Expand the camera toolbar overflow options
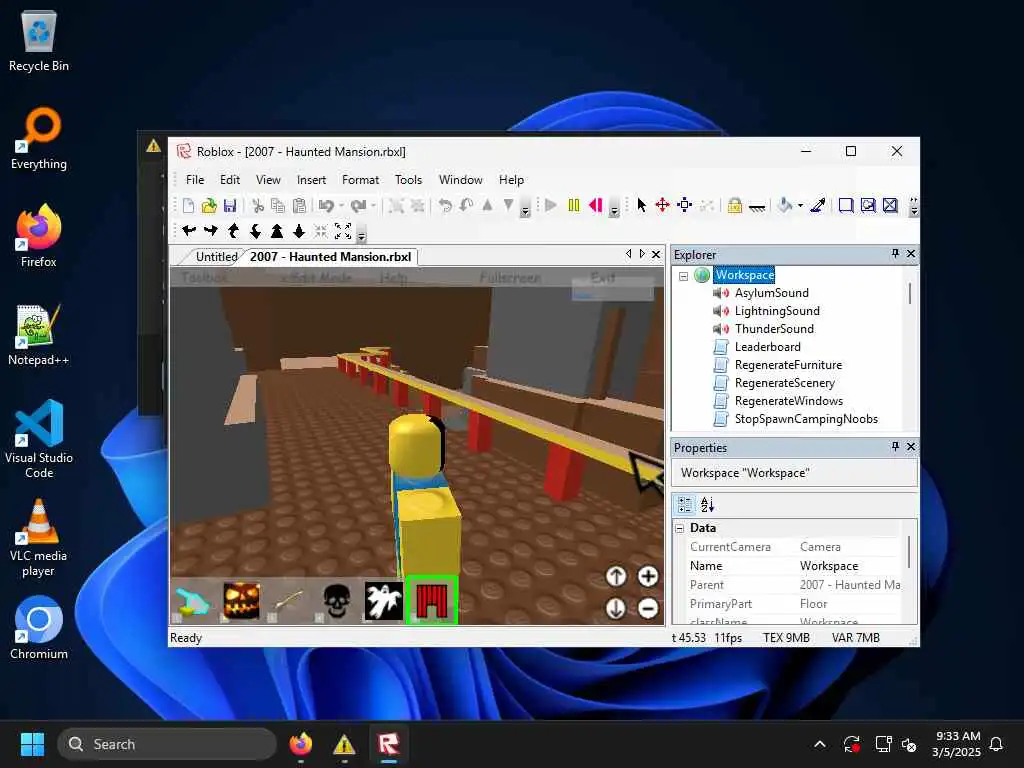 tap(361, 232)
